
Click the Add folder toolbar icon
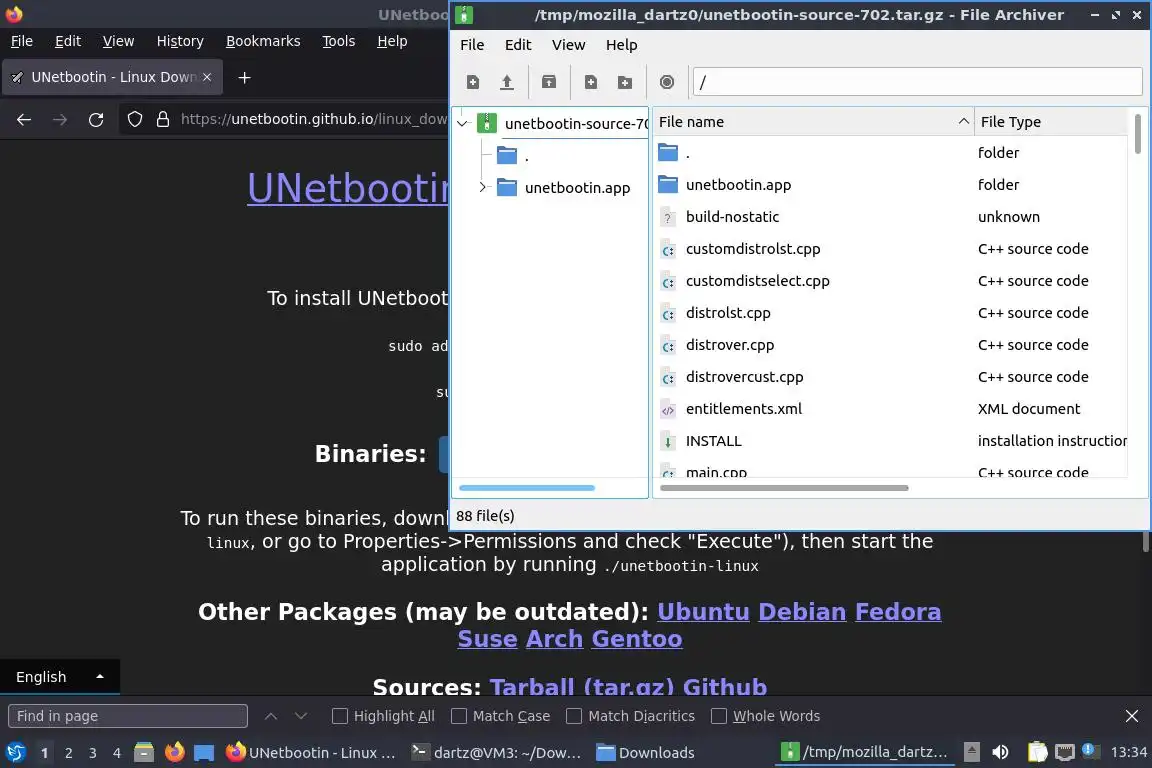coord(624,82)
